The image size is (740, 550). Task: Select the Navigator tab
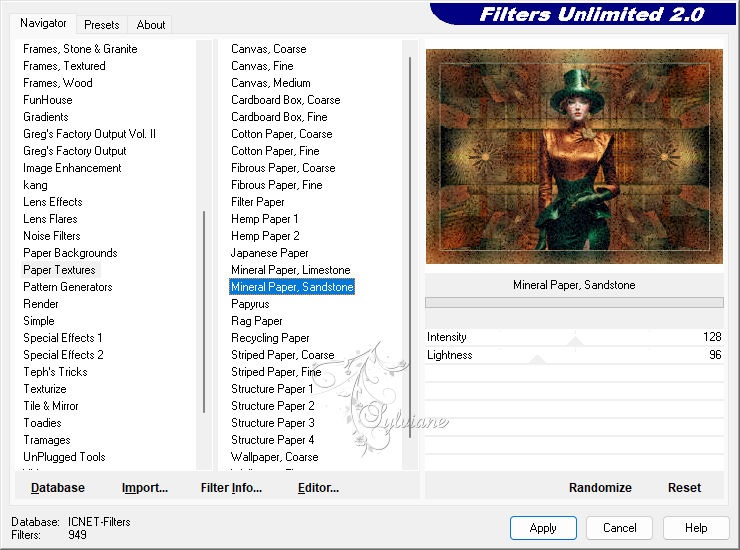pyautogui.click(x=43, y=23)
